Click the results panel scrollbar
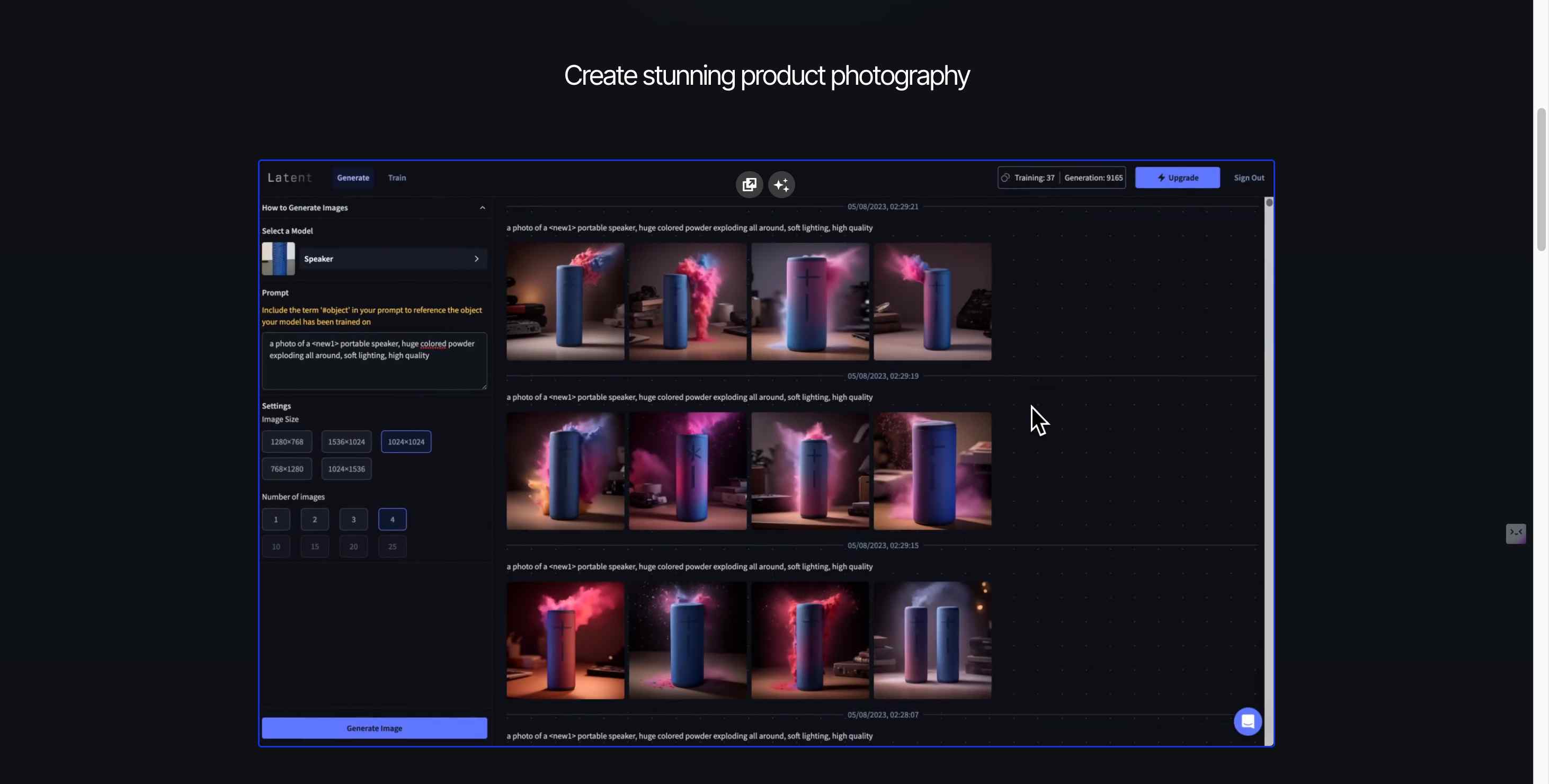The height and width of the screenshot is (784, 1549). click(x=1269, y=471)
